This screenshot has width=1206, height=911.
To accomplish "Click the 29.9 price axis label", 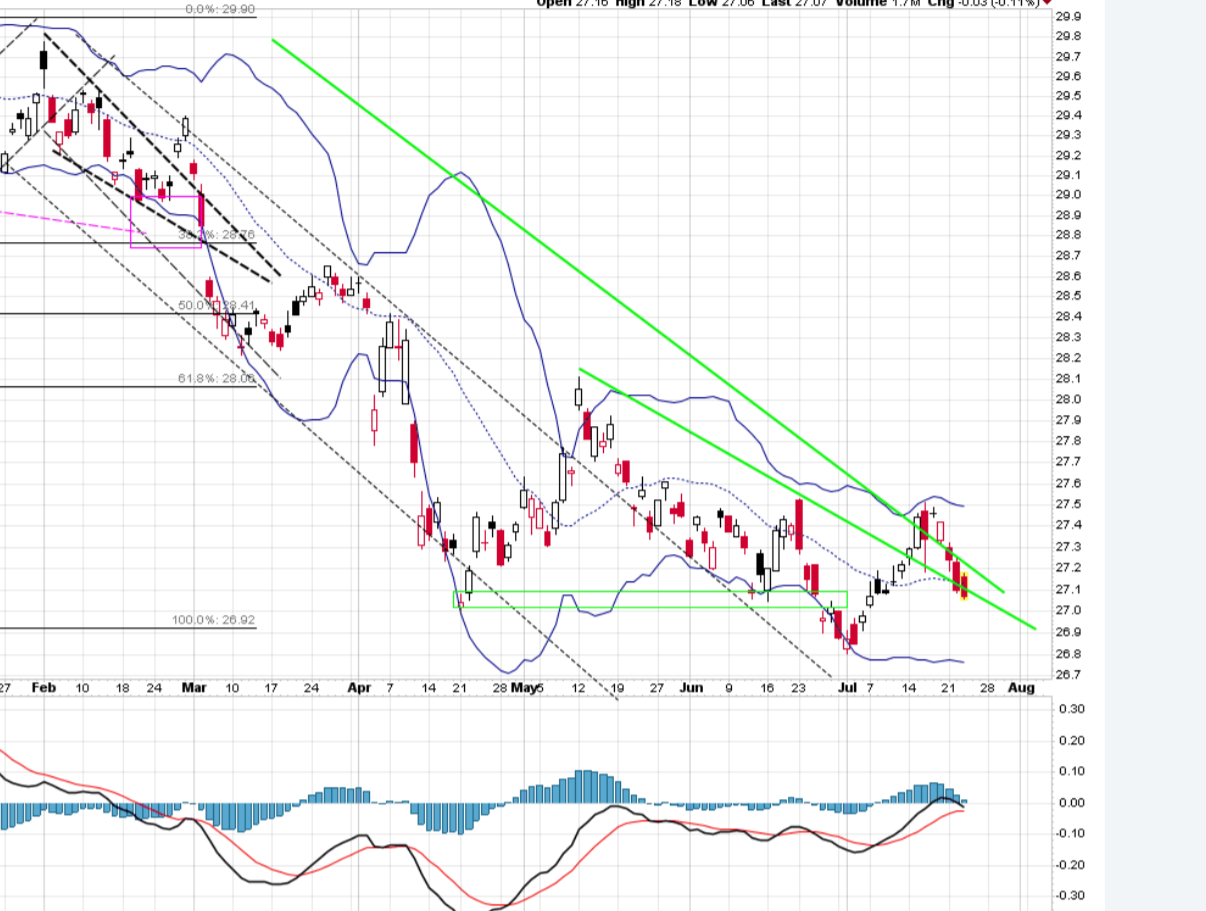I will (x=1068, y=16).
